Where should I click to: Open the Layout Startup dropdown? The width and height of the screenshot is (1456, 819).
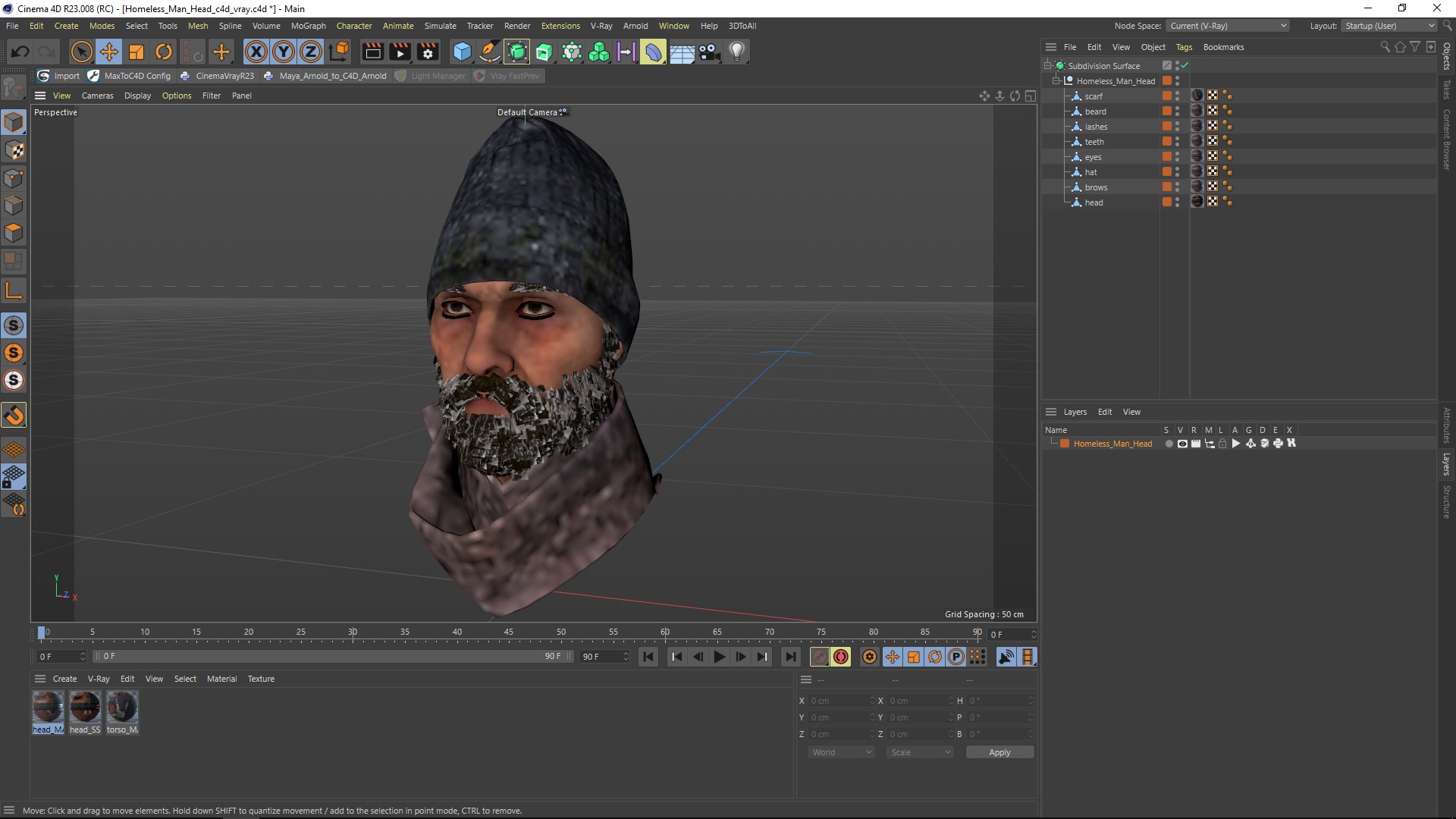click(1389, 26)
